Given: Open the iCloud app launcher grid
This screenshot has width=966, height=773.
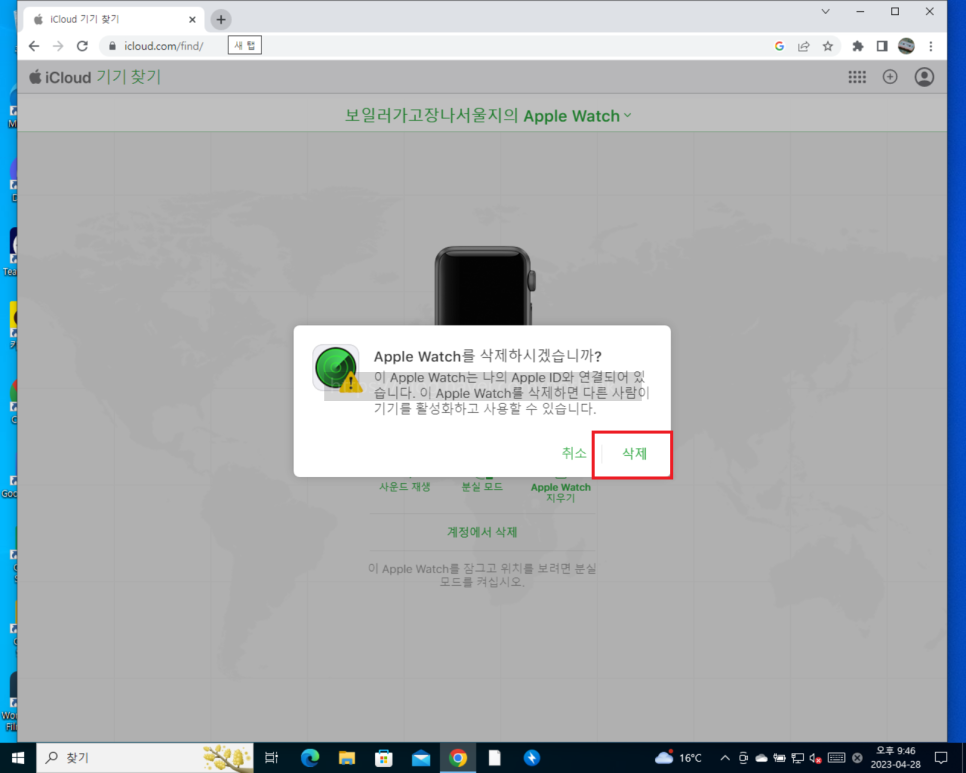Looking at the screenshot, I should pos(857,77).
